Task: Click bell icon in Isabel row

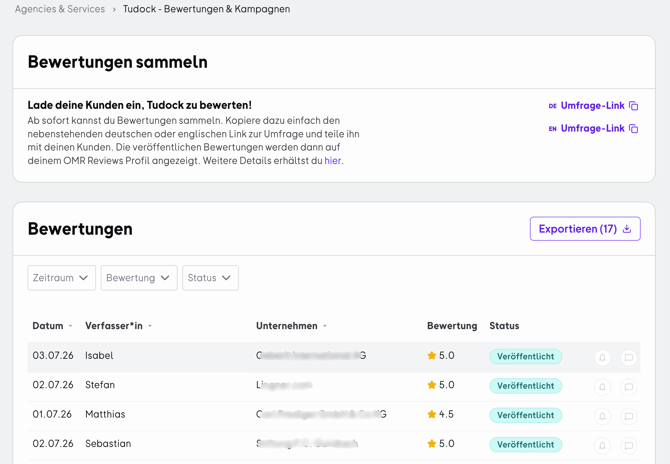Action: (602, 357)
